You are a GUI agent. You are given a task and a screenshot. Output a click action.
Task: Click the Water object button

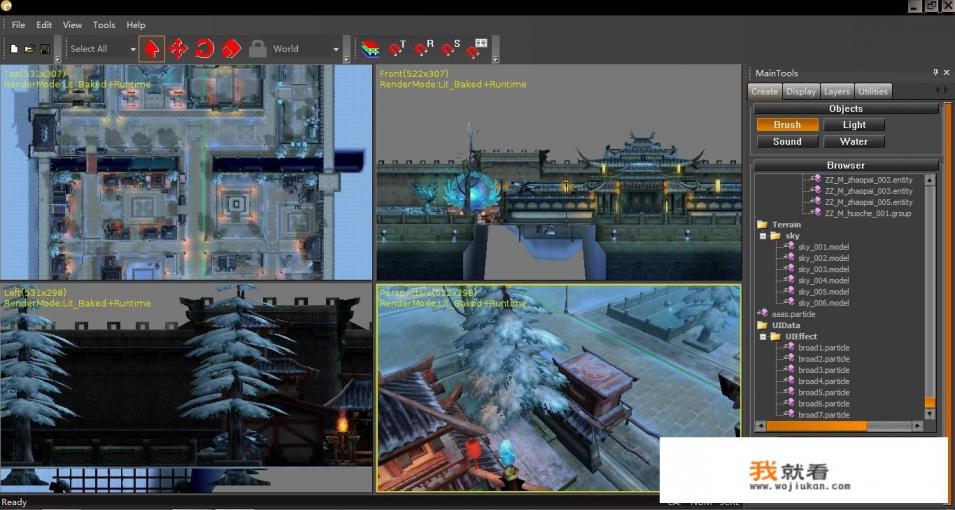(x=854, y=141)
